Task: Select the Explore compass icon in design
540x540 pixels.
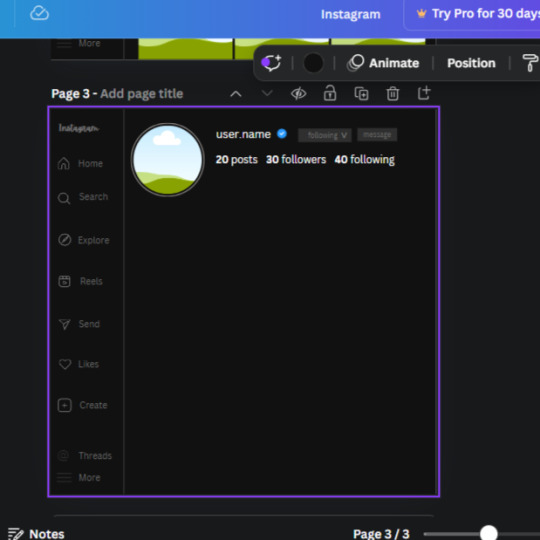Action: point(64,240)
